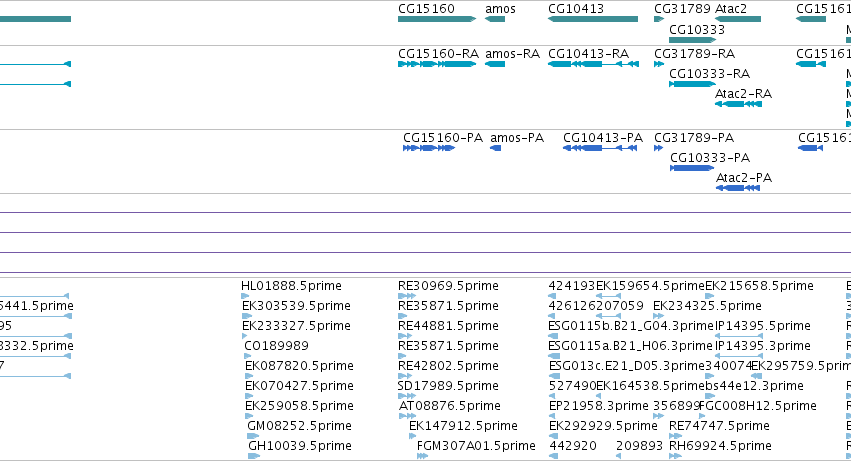
Task: Click the CG10333-RA transcript label
Action: [x=709, y=74]
